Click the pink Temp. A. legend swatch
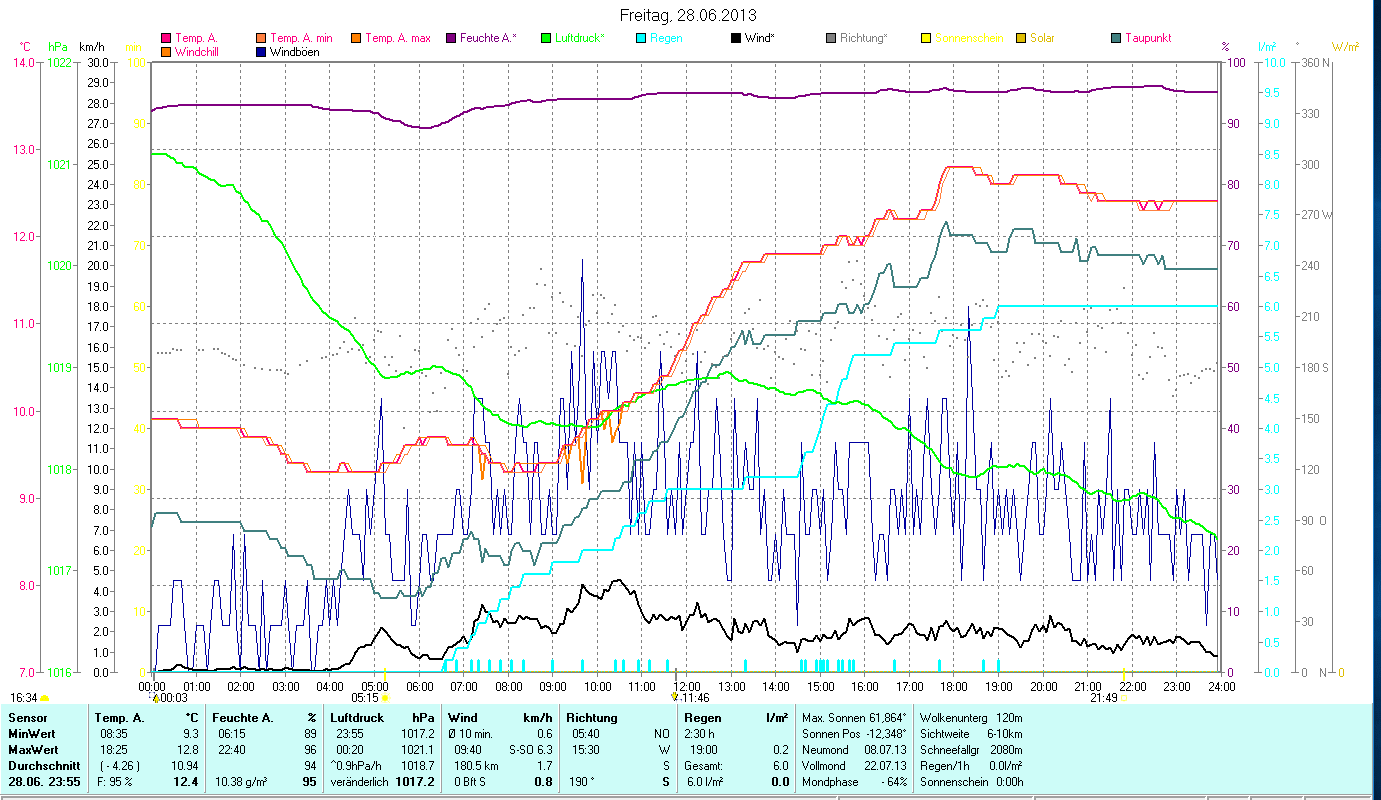 pos(166,39)
